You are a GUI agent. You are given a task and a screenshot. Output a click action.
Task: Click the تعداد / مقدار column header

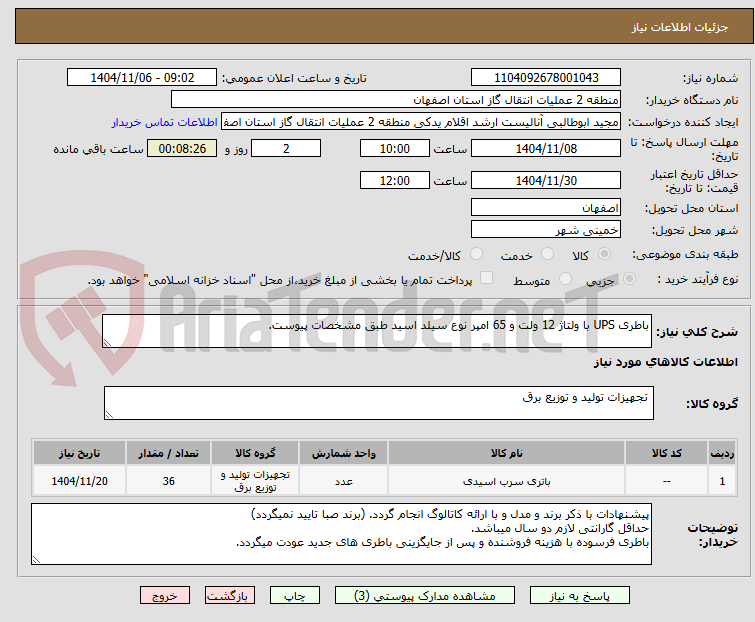click(168, 453)
